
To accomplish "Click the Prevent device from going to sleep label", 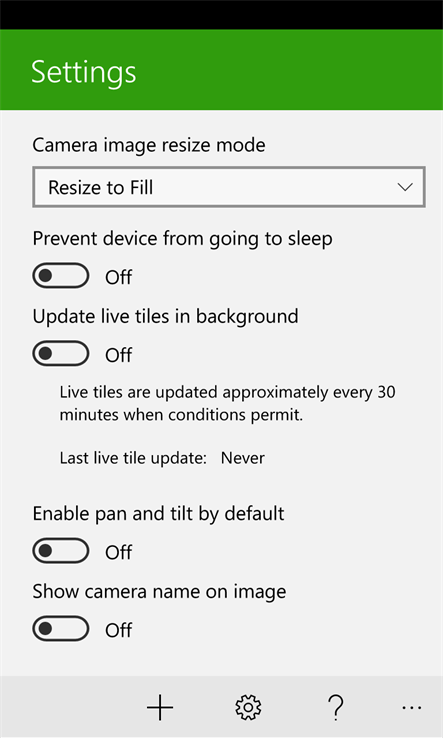I will pyautogui.click(x=182, y=239).
